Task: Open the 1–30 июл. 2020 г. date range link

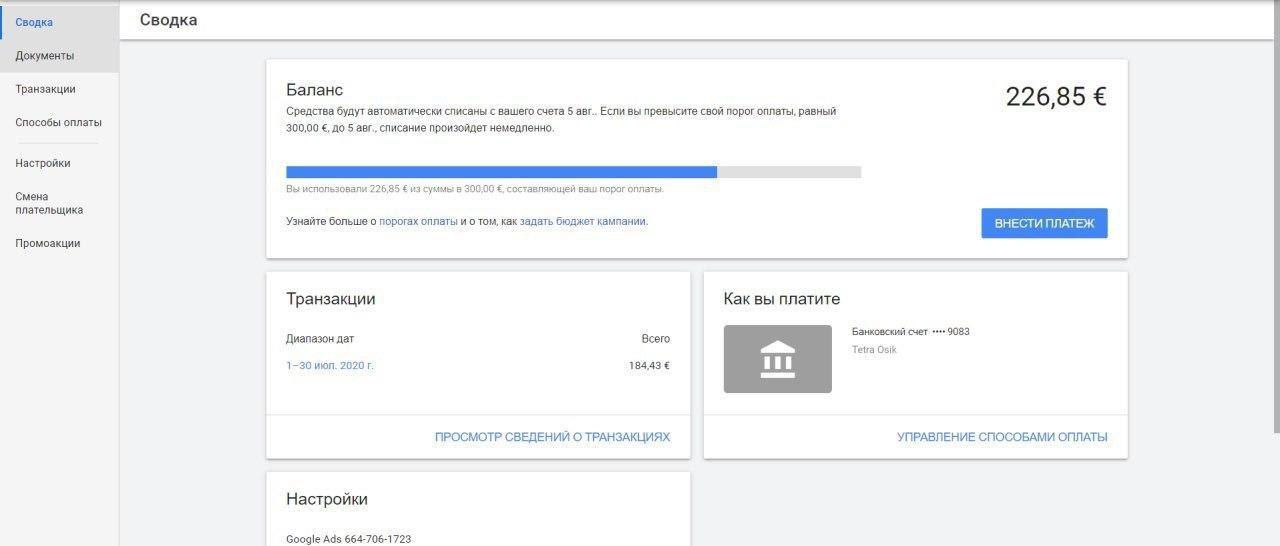Action: tap(330, 366)
